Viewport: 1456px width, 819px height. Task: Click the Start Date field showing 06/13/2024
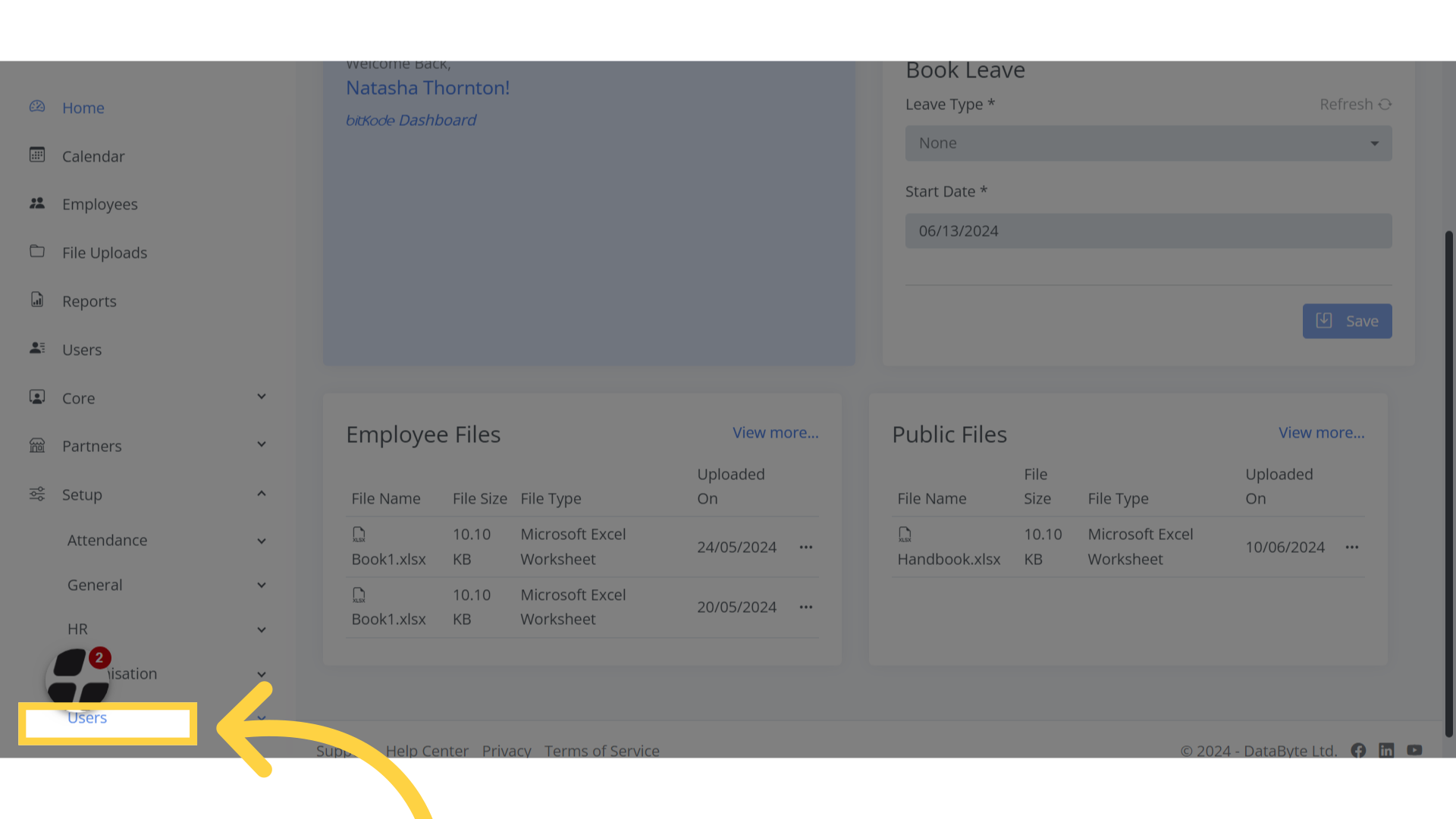coord(1147,231)
